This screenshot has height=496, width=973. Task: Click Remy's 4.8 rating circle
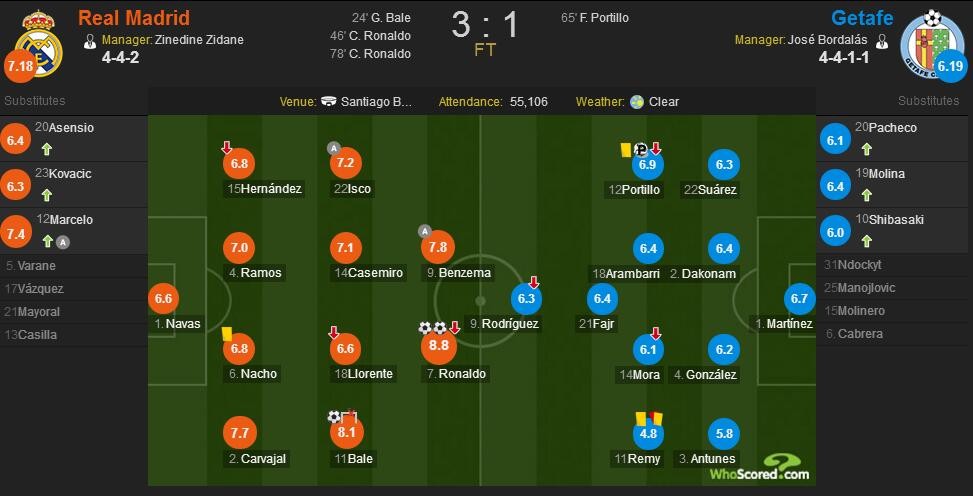(648, 433)
